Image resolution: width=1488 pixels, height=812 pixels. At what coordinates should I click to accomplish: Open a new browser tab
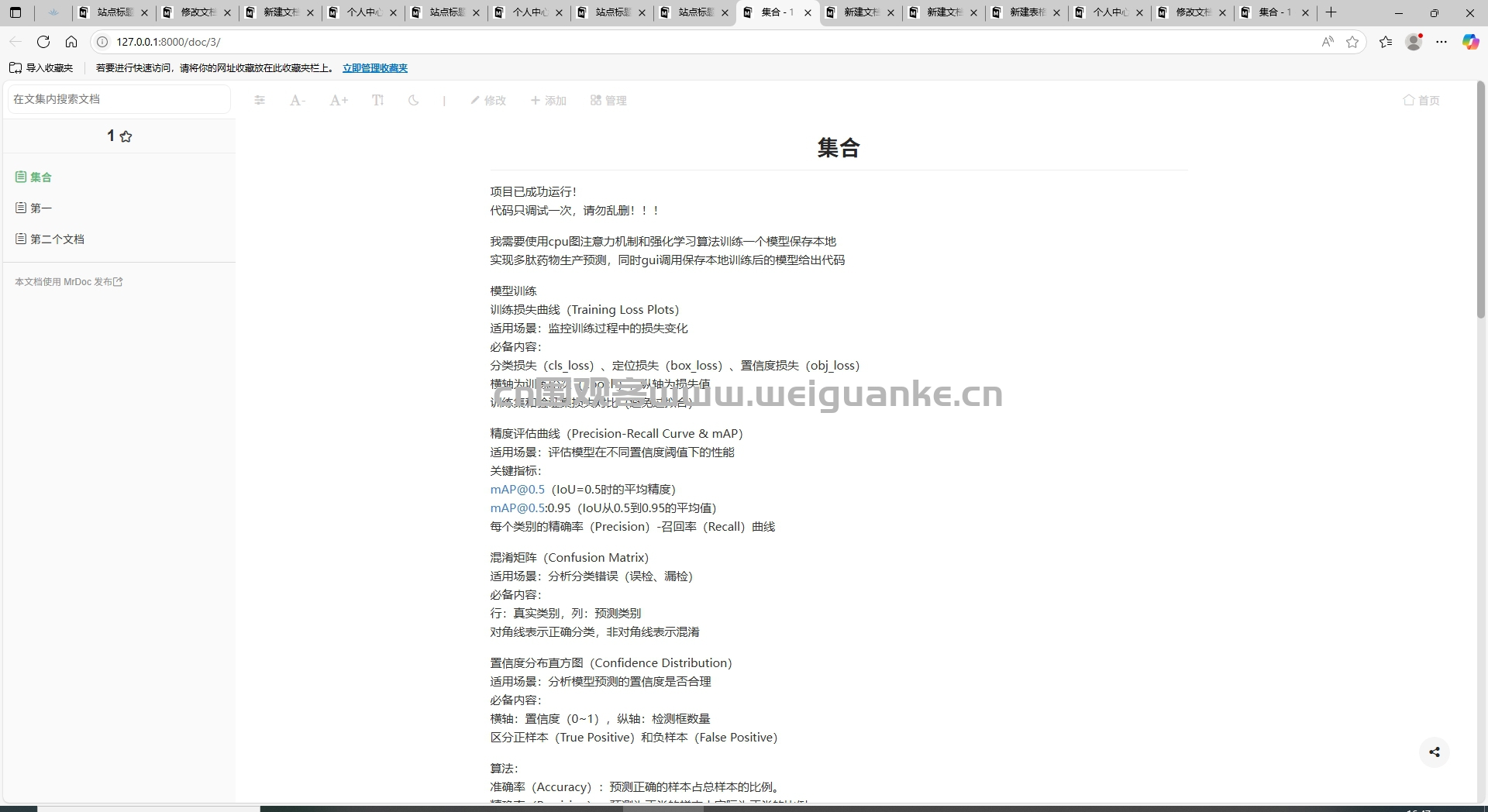(x=1331, y=12)
